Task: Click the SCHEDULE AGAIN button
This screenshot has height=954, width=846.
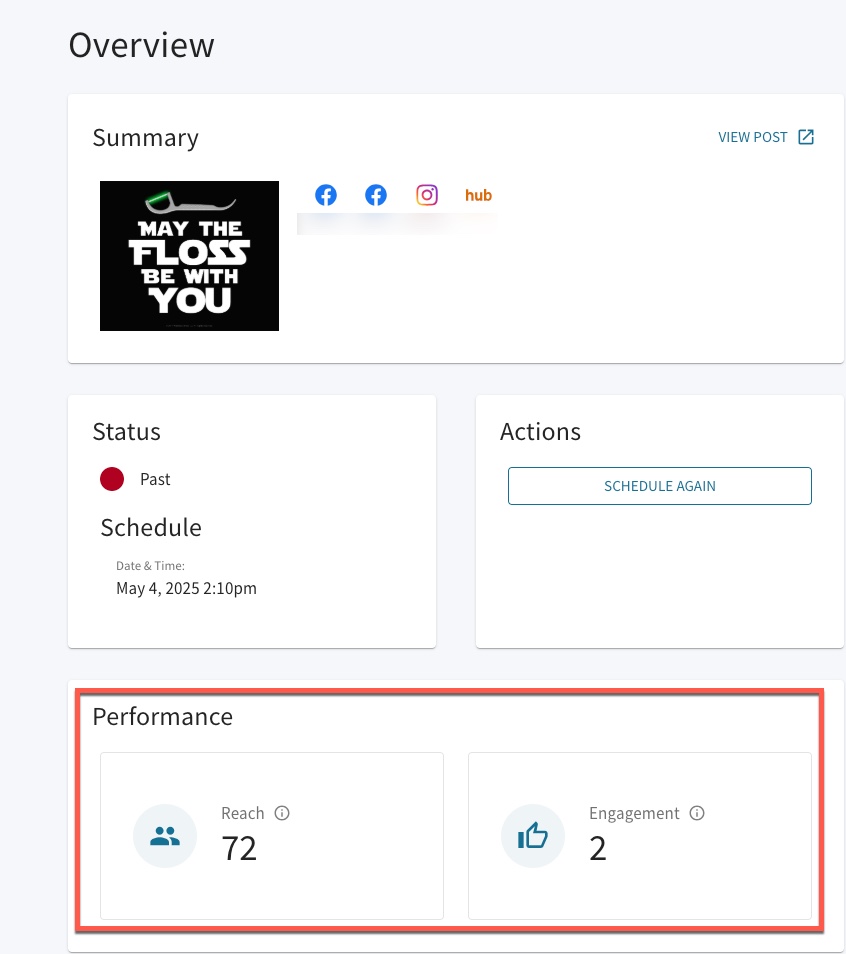Action: tap(660, 486)
